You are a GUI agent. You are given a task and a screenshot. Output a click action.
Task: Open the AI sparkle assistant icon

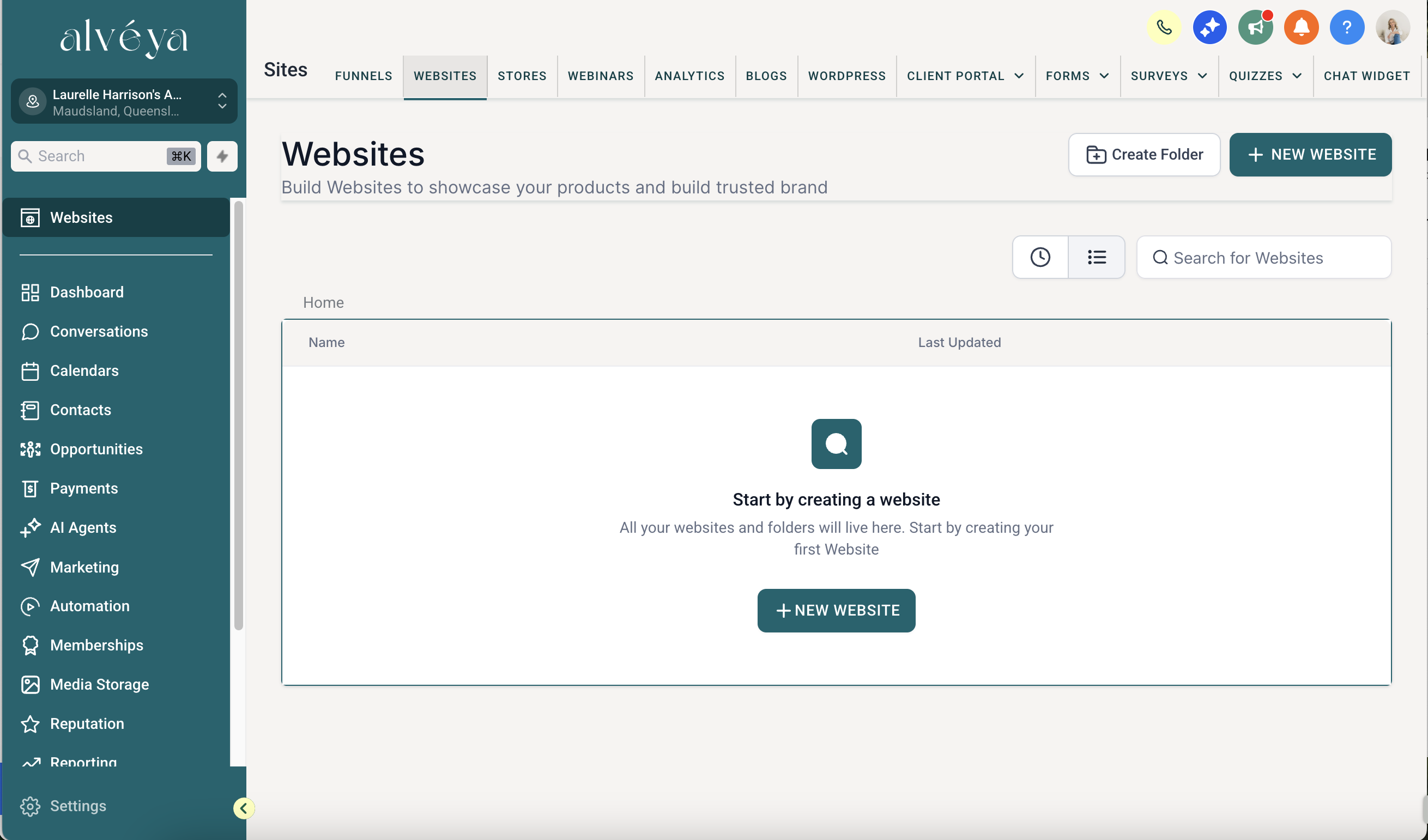pyautogui.click(x=1210, y=27)
